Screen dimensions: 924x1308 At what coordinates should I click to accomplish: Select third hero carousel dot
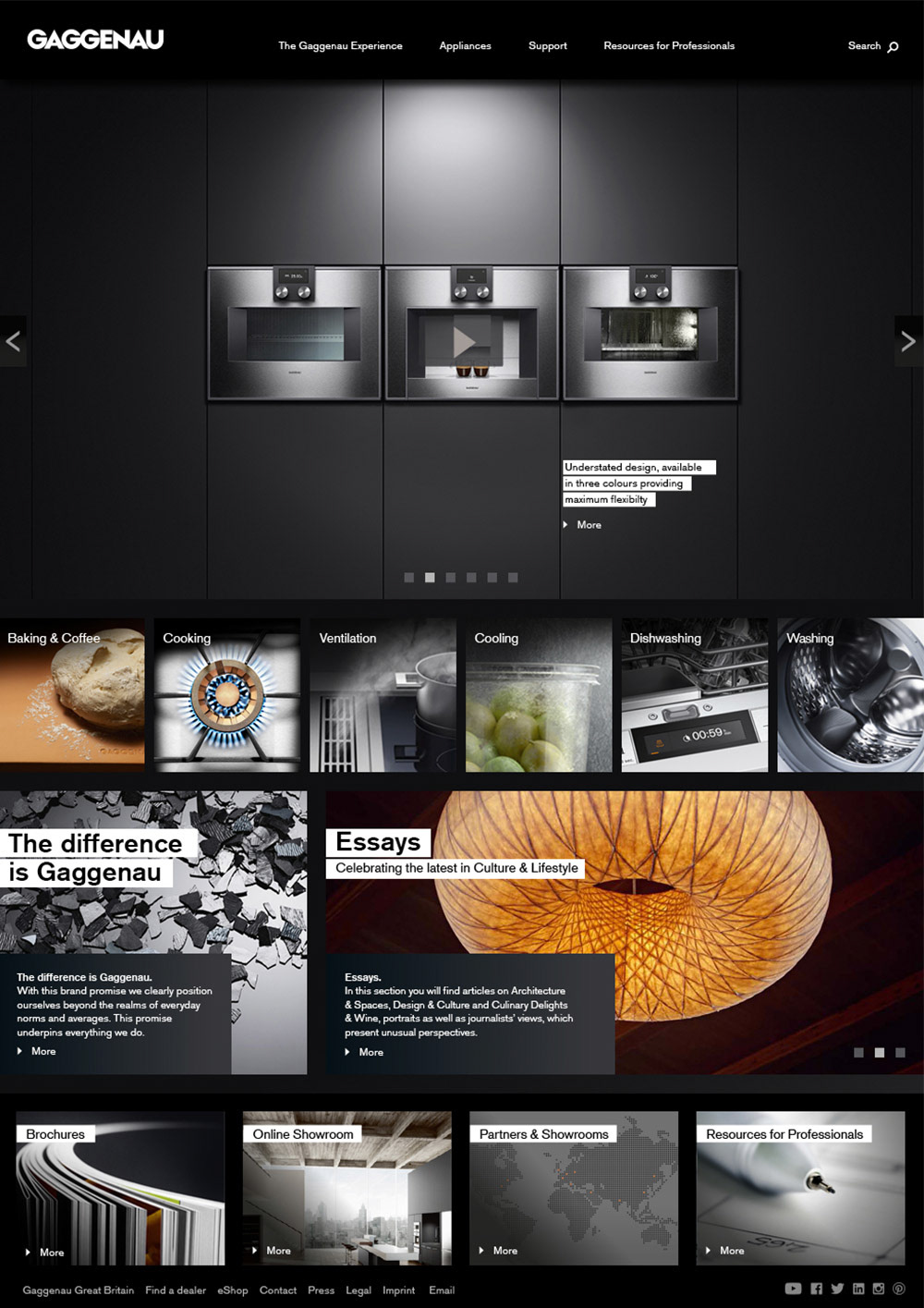[x=451, y=577]
